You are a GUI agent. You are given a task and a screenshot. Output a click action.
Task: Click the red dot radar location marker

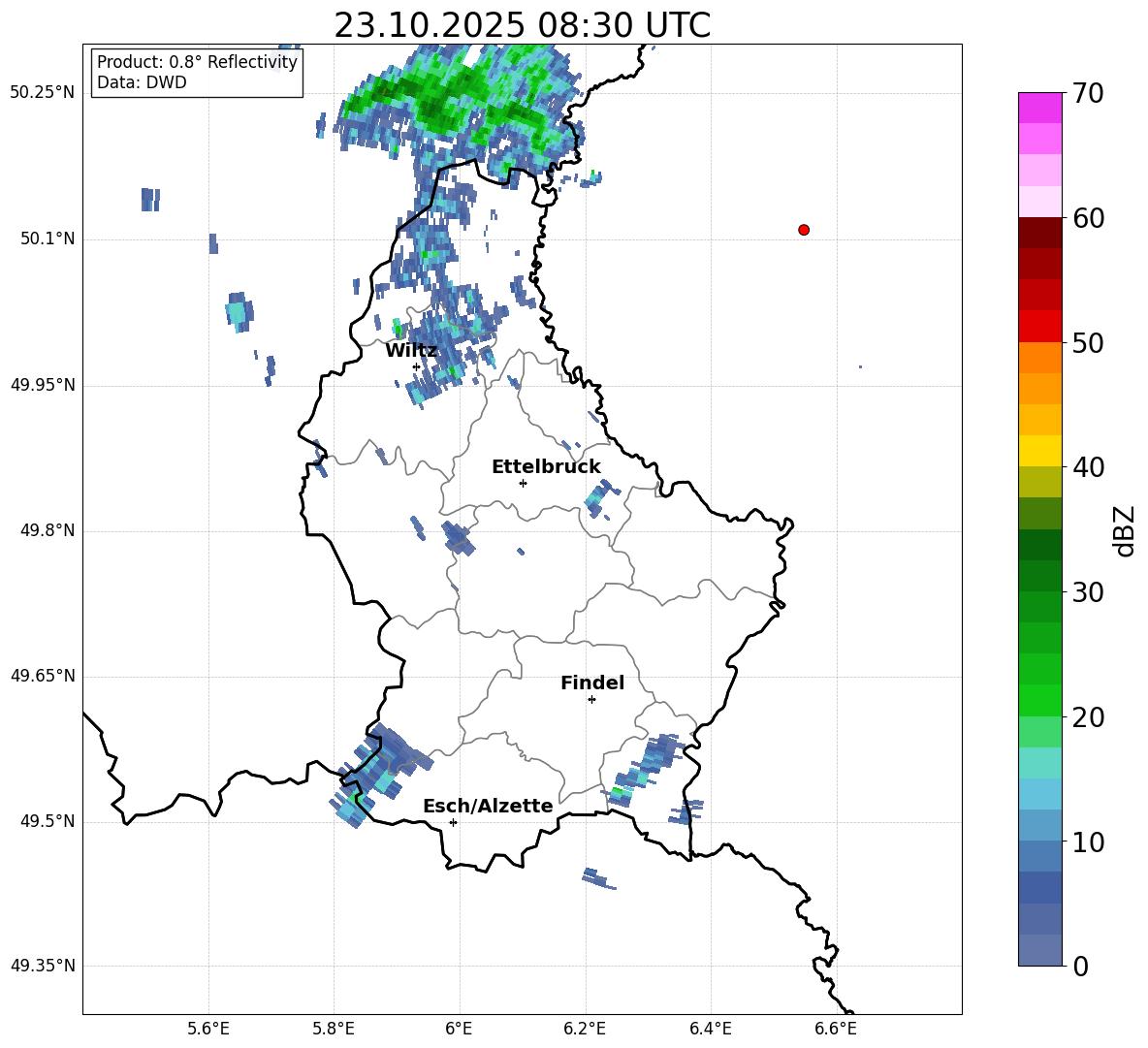pyautogui.click(x=804, y=230)
